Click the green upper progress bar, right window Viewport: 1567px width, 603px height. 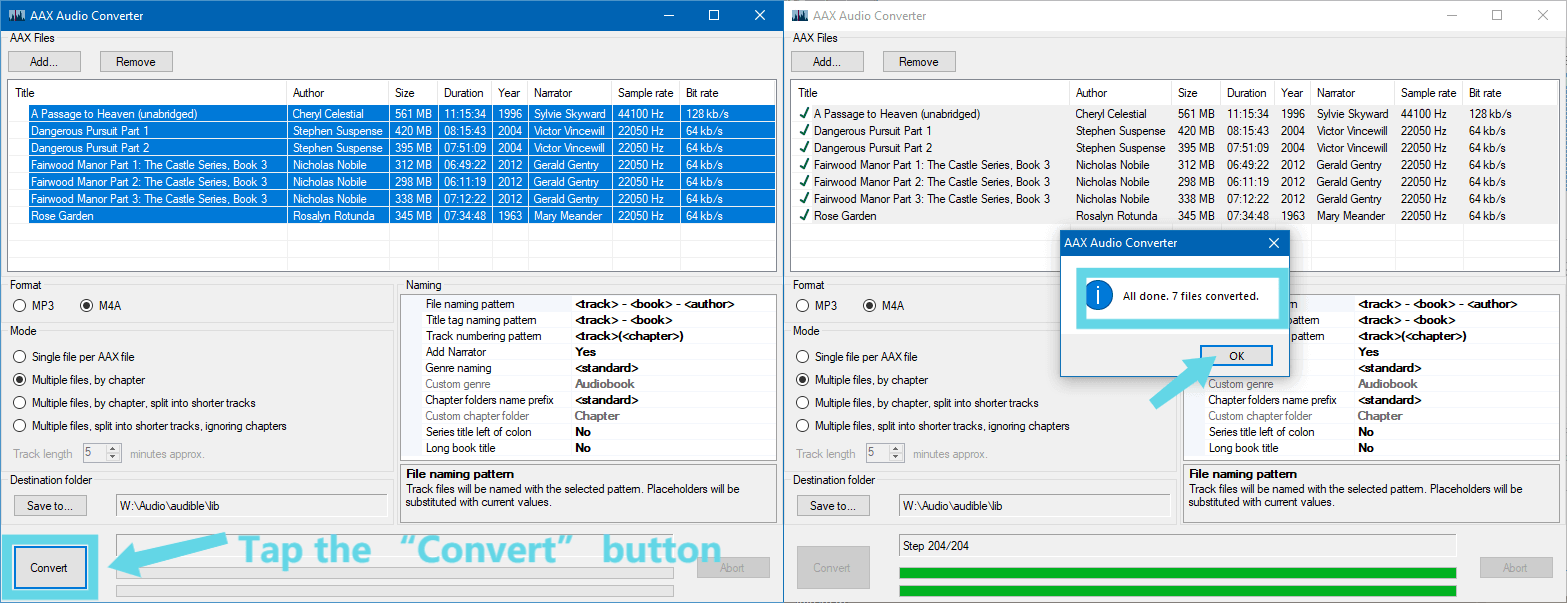1178,573
